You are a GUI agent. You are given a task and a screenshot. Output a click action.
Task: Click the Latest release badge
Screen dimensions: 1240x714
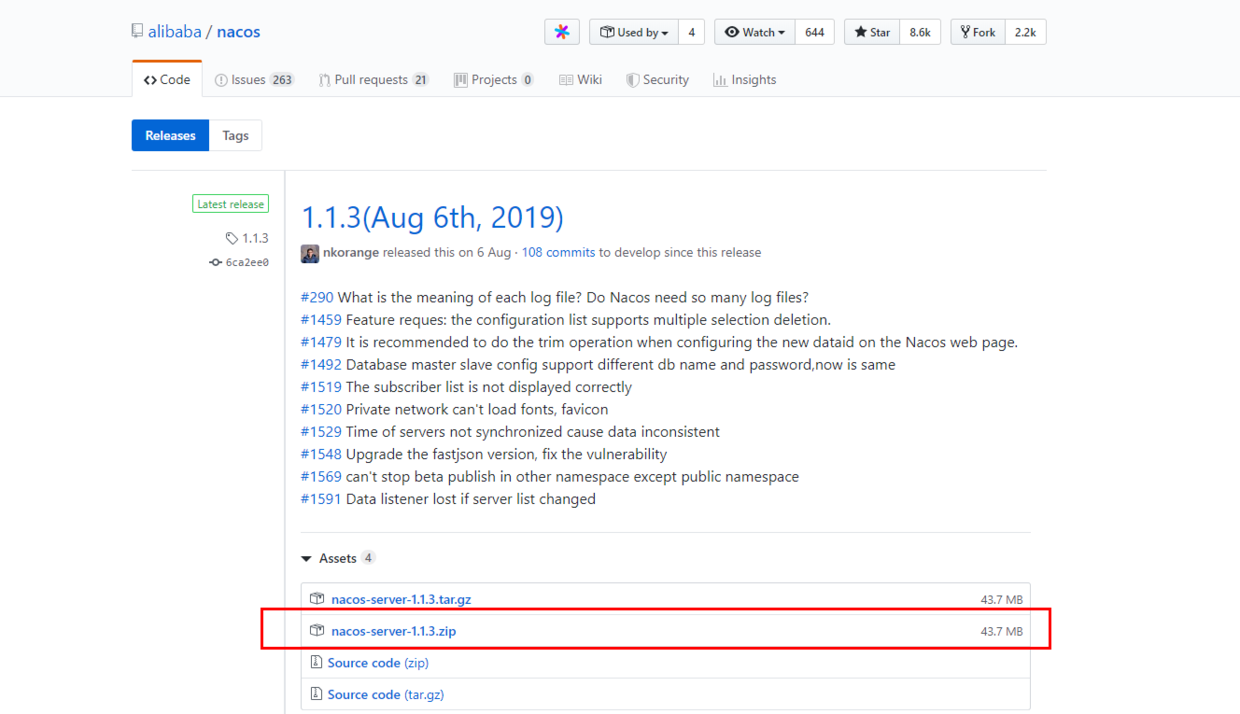click(x=230, y=204)
